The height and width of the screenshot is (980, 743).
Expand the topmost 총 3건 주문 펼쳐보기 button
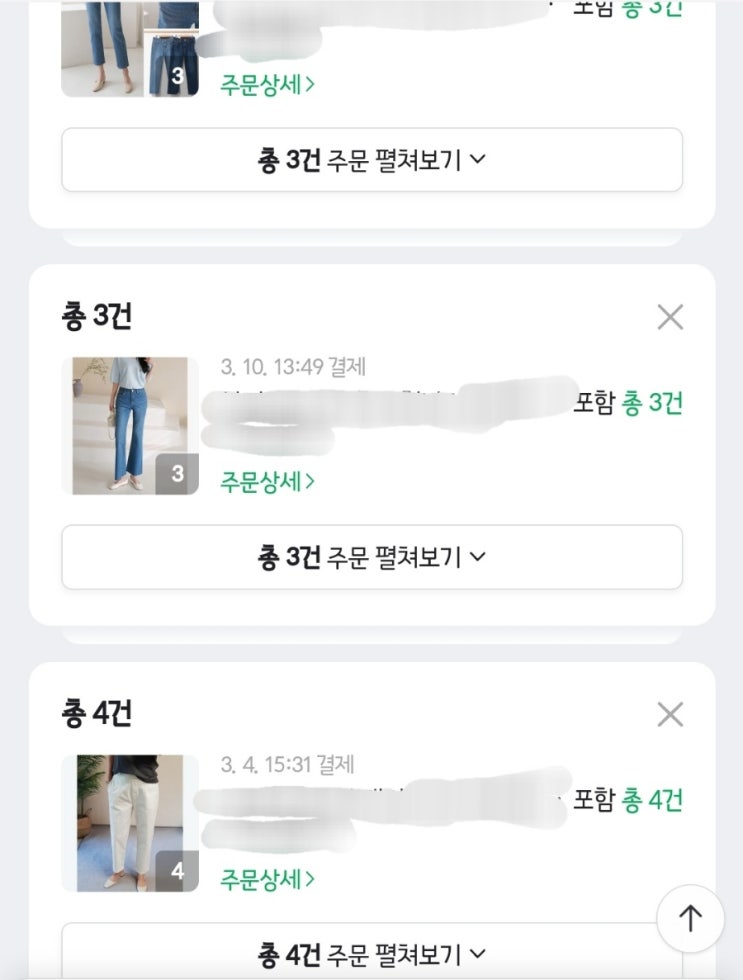pos(372,160)
